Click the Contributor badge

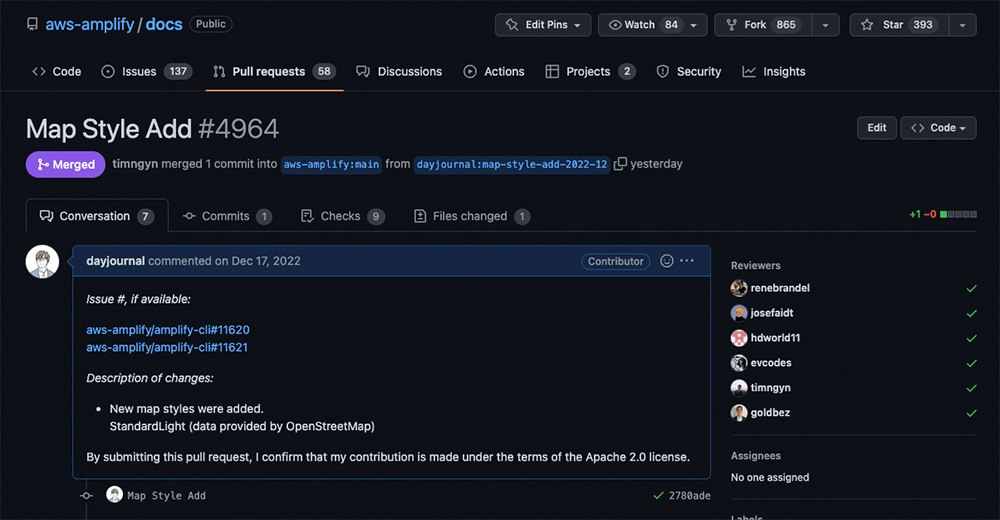[x=615, y=261]
